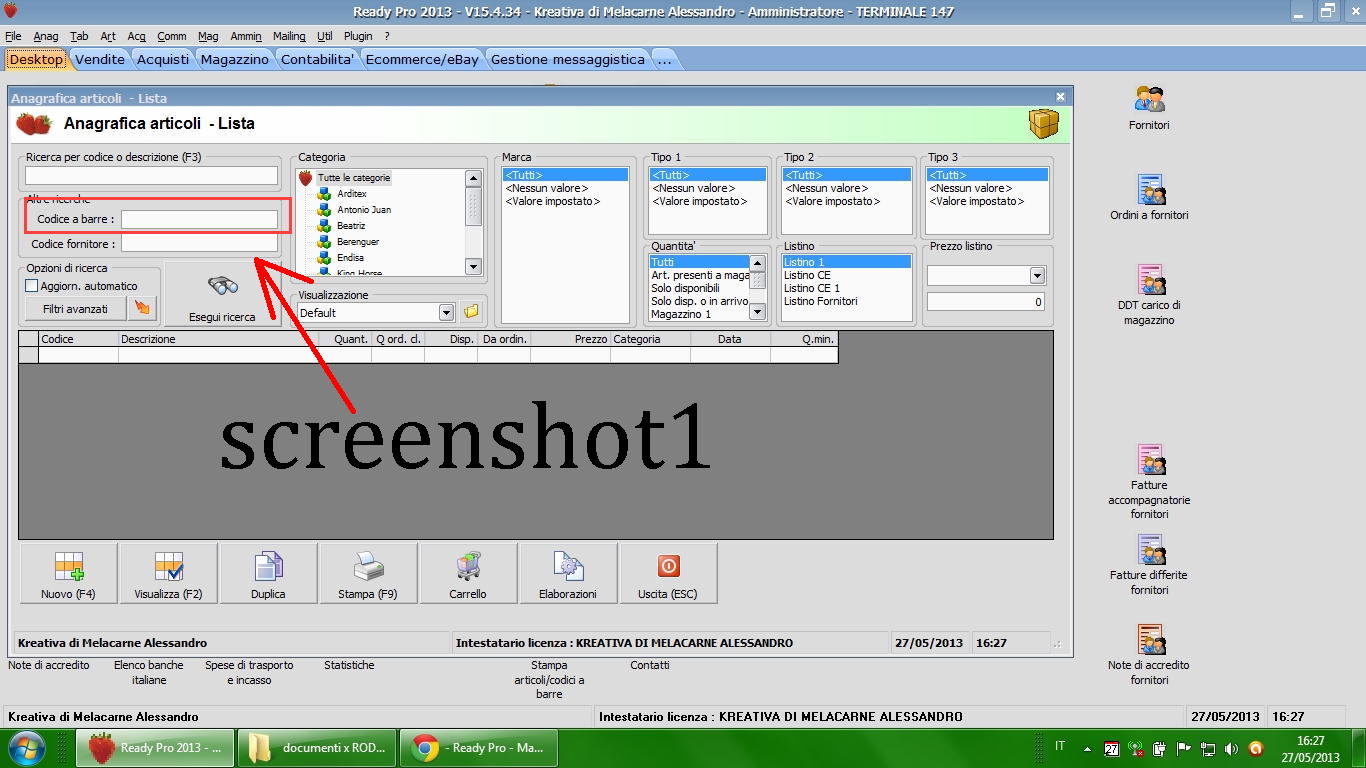Select the Beatriz category
The width and height of the screenshot is (1366, 768).
(x=351, y=226)
